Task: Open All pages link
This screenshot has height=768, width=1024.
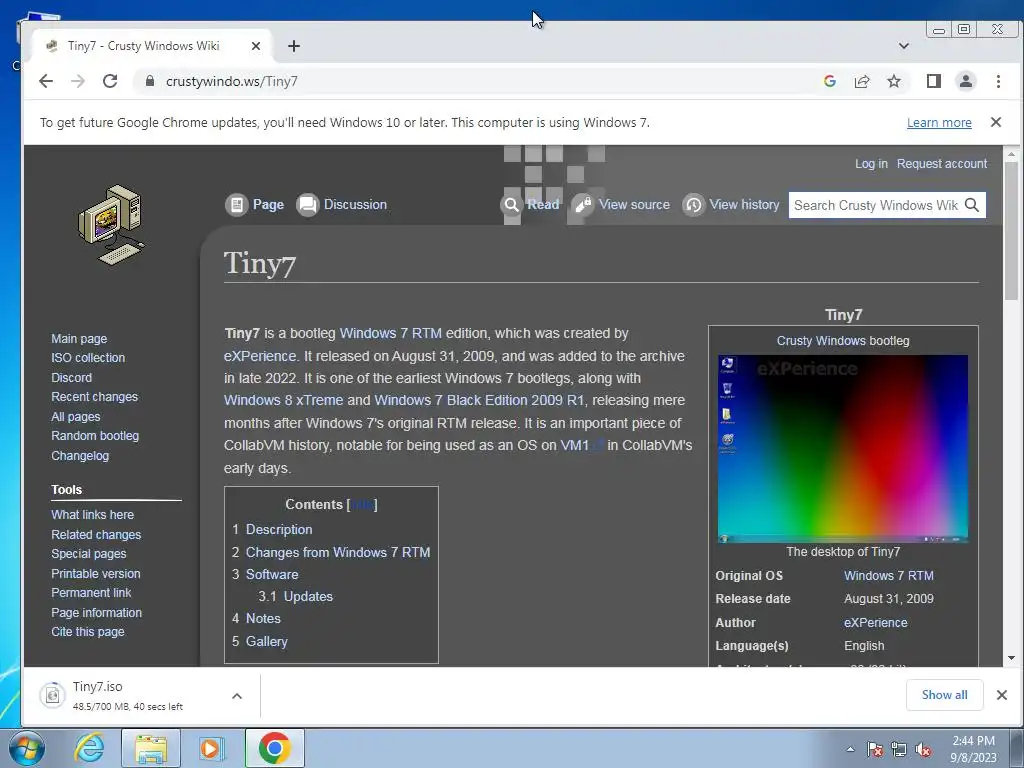Action: tap(76, 417)
